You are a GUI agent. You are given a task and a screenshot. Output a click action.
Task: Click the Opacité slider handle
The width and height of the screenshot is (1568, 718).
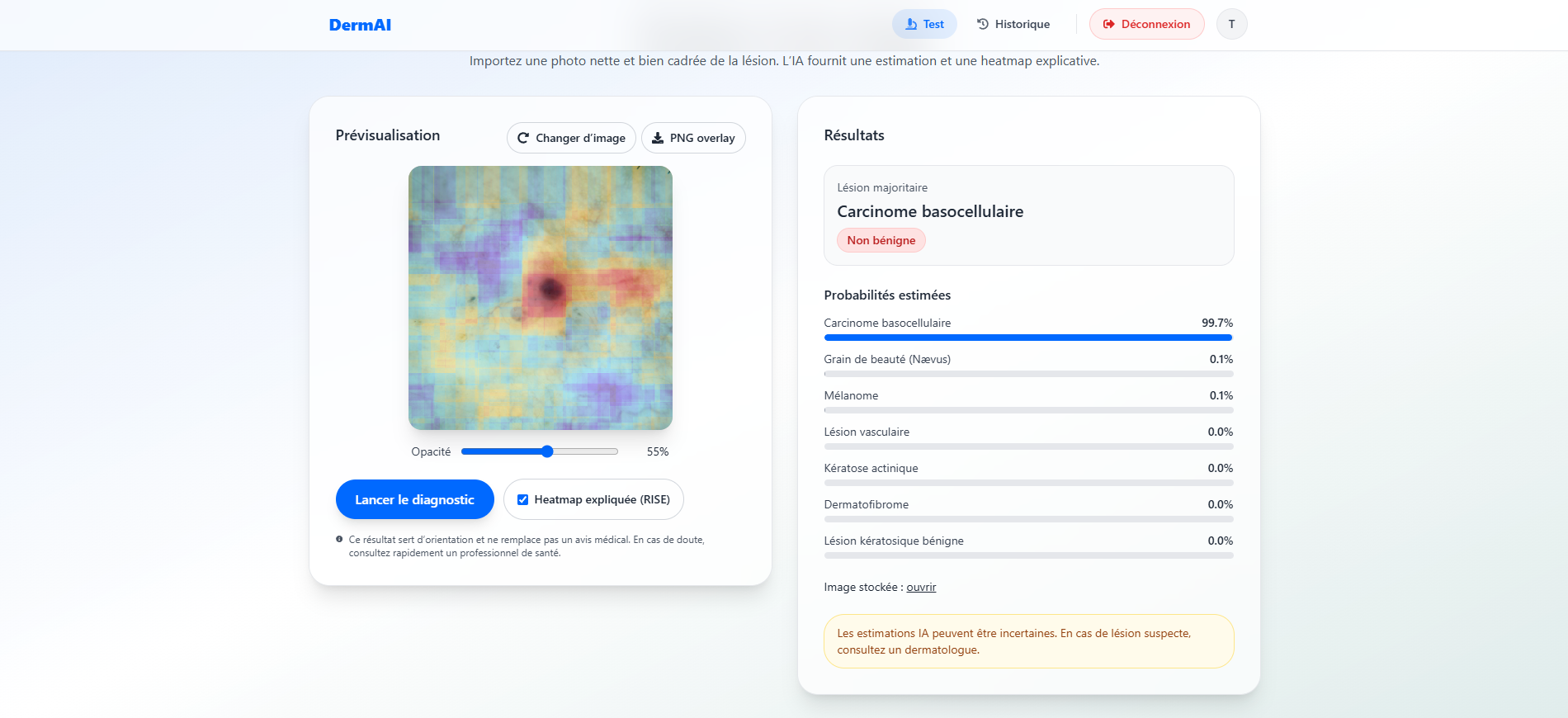(x=547, y=451)
